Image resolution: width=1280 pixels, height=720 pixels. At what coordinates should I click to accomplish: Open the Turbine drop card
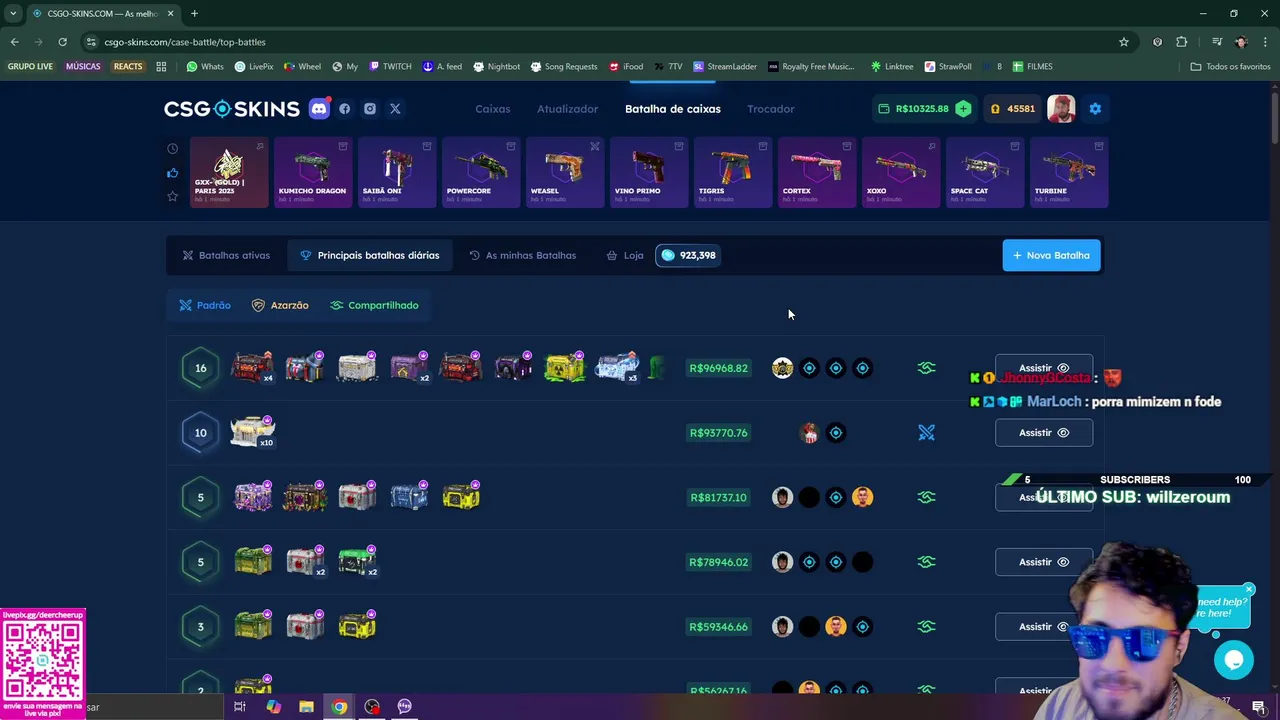1068,173
